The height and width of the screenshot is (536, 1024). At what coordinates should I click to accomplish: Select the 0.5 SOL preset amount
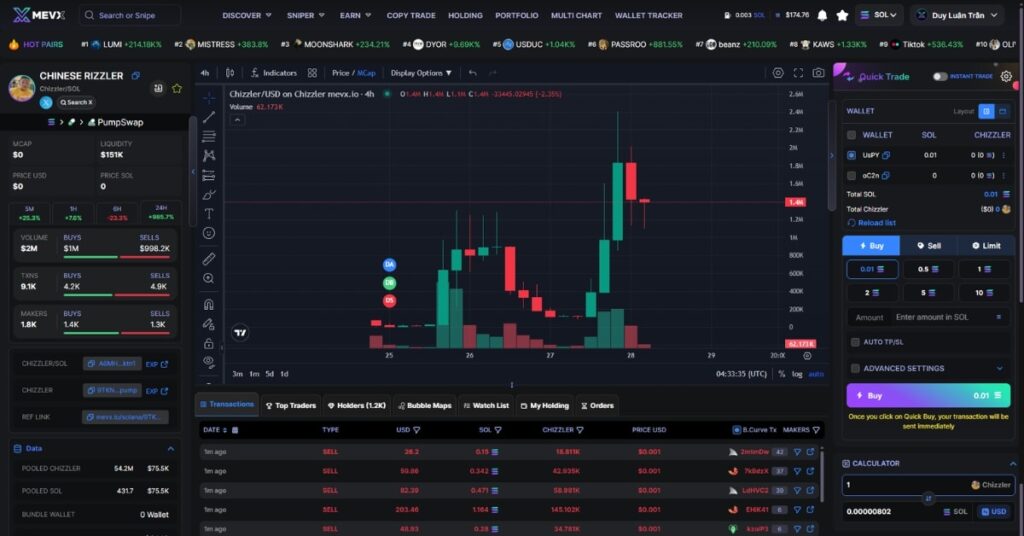pos(928,269)
